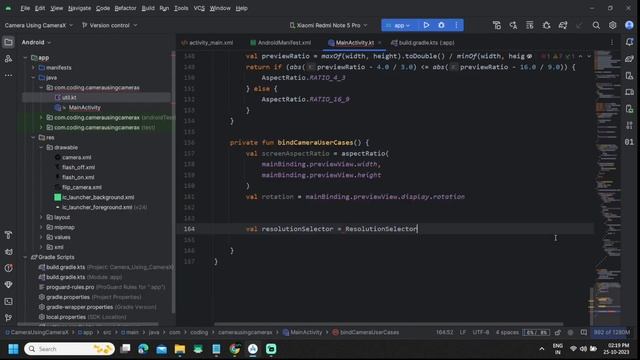Open Windows Start menu
The width and height of the screenshot is (640, 360).
click(13, 349)
